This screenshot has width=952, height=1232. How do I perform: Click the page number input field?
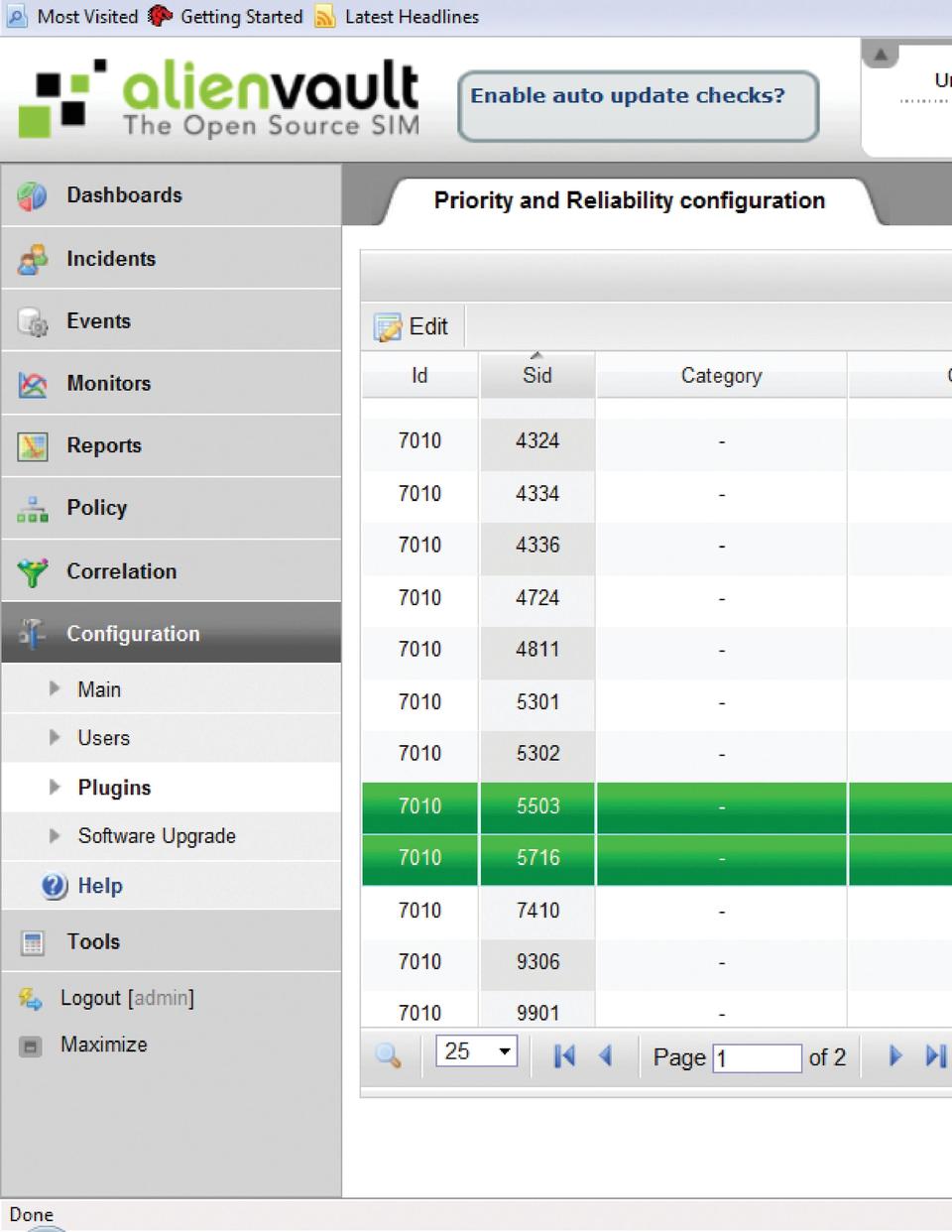757,1057
